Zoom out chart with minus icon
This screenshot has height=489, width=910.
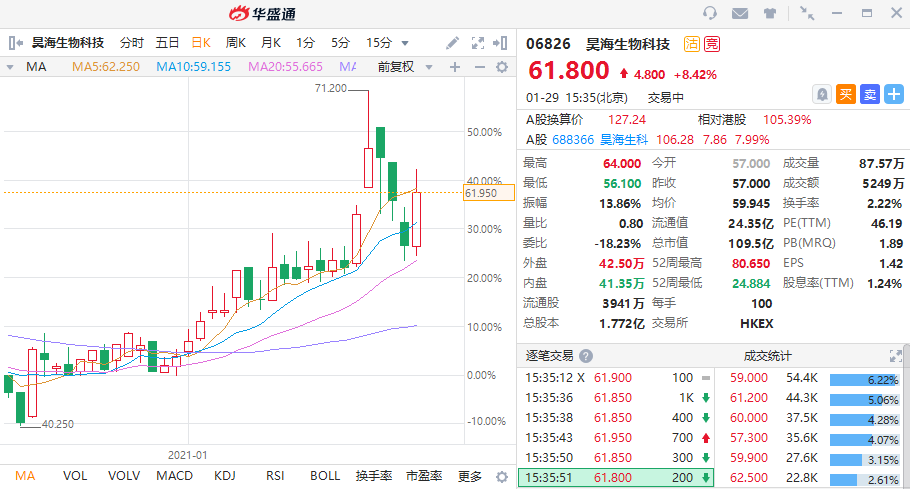(479, 67)
